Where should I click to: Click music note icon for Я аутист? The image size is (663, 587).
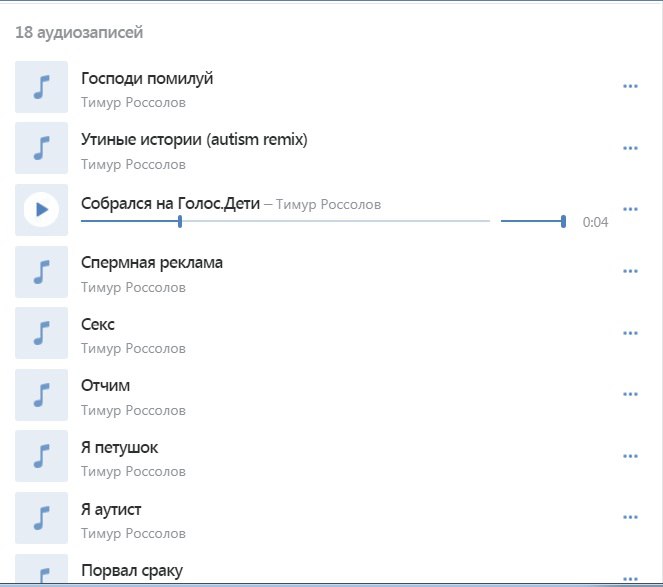point(41,518)
